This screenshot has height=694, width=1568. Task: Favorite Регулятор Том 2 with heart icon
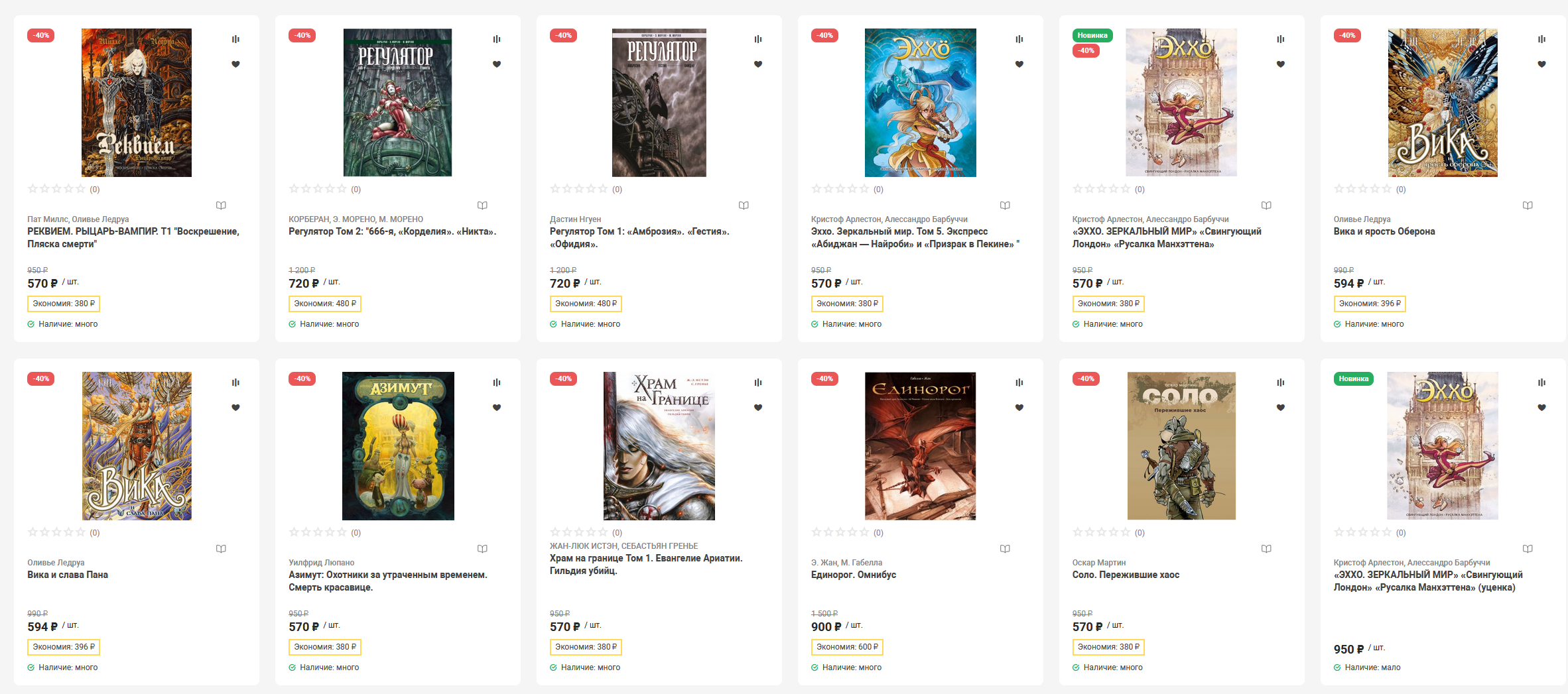pos(497,64)
